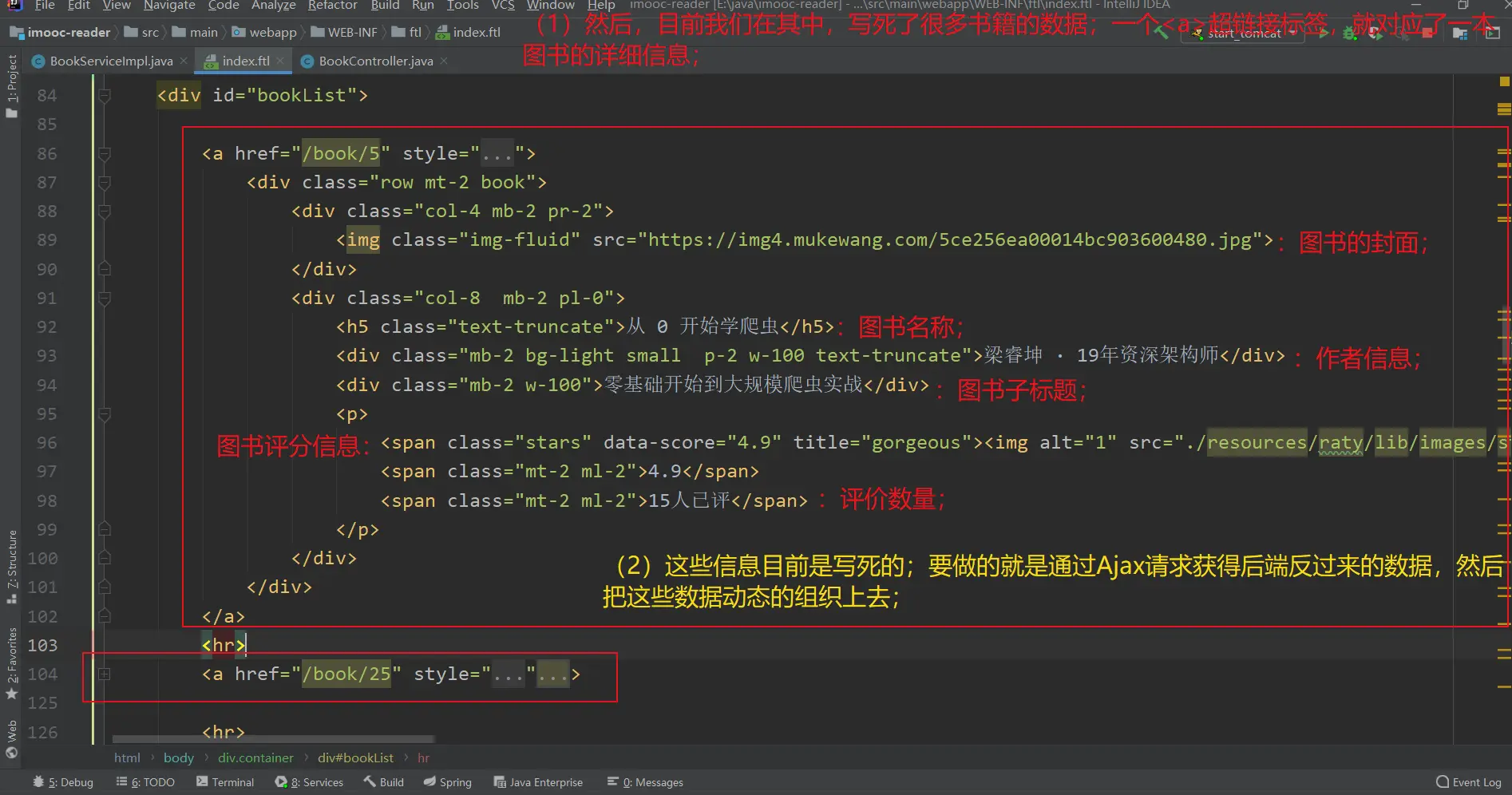
Task: Click the div.container breadcrumb
Action: (255, 758)
